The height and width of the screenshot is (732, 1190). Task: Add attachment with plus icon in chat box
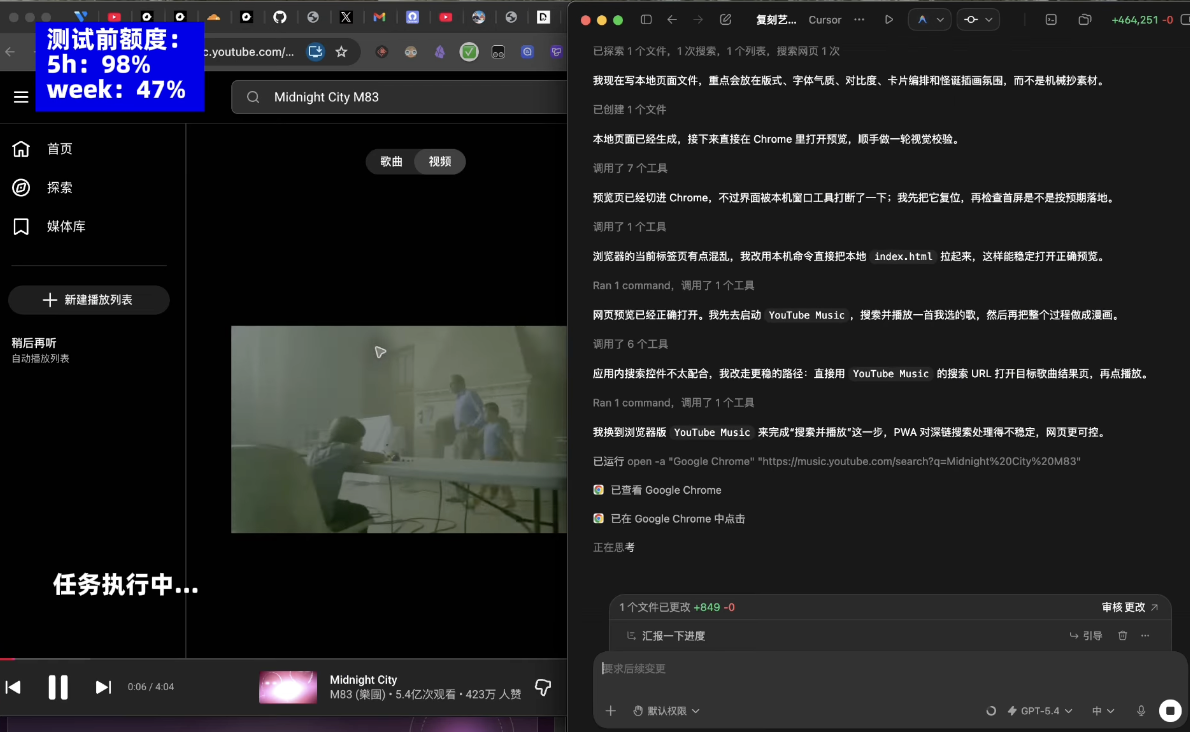coord(610,711)
